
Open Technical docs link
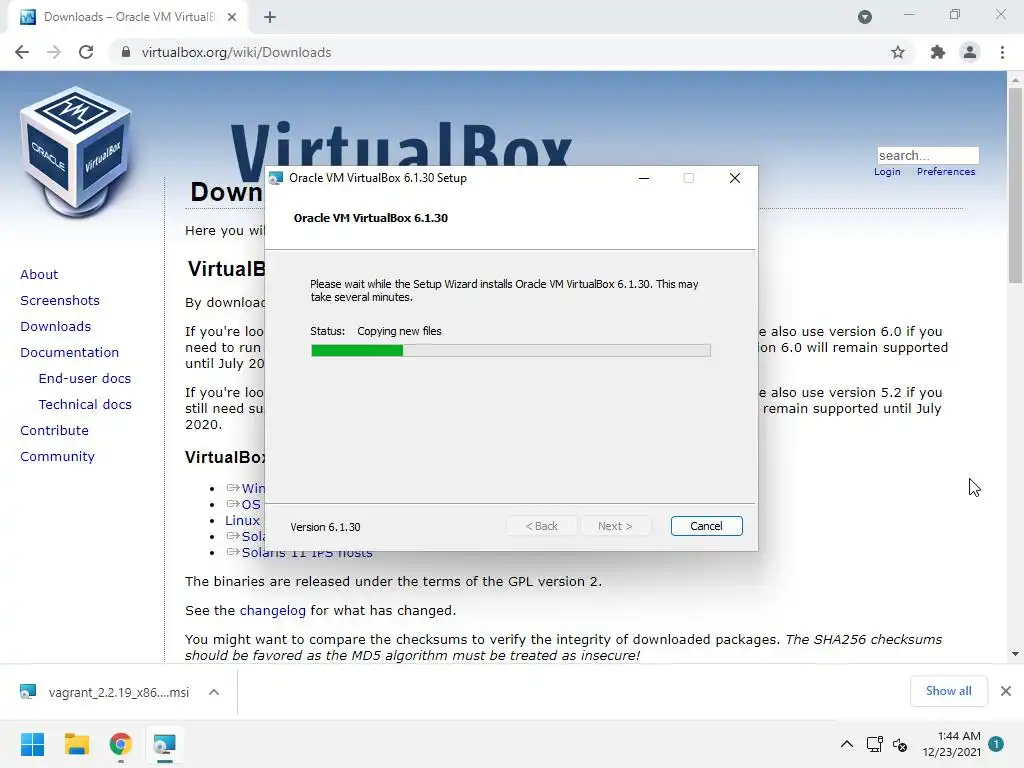click(85, 405)
